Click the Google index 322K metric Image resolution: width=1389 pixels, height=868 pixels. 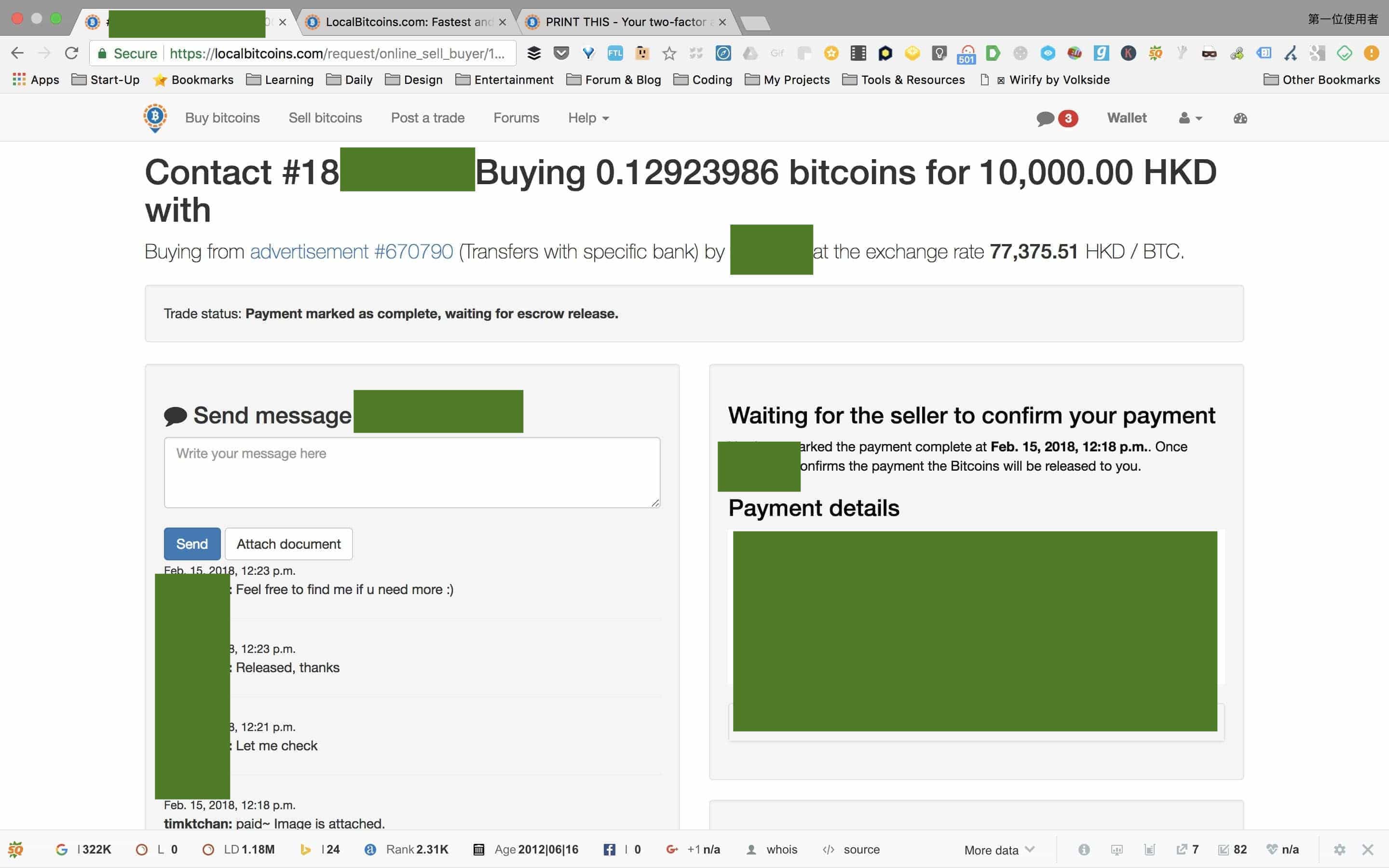[84, 850]
